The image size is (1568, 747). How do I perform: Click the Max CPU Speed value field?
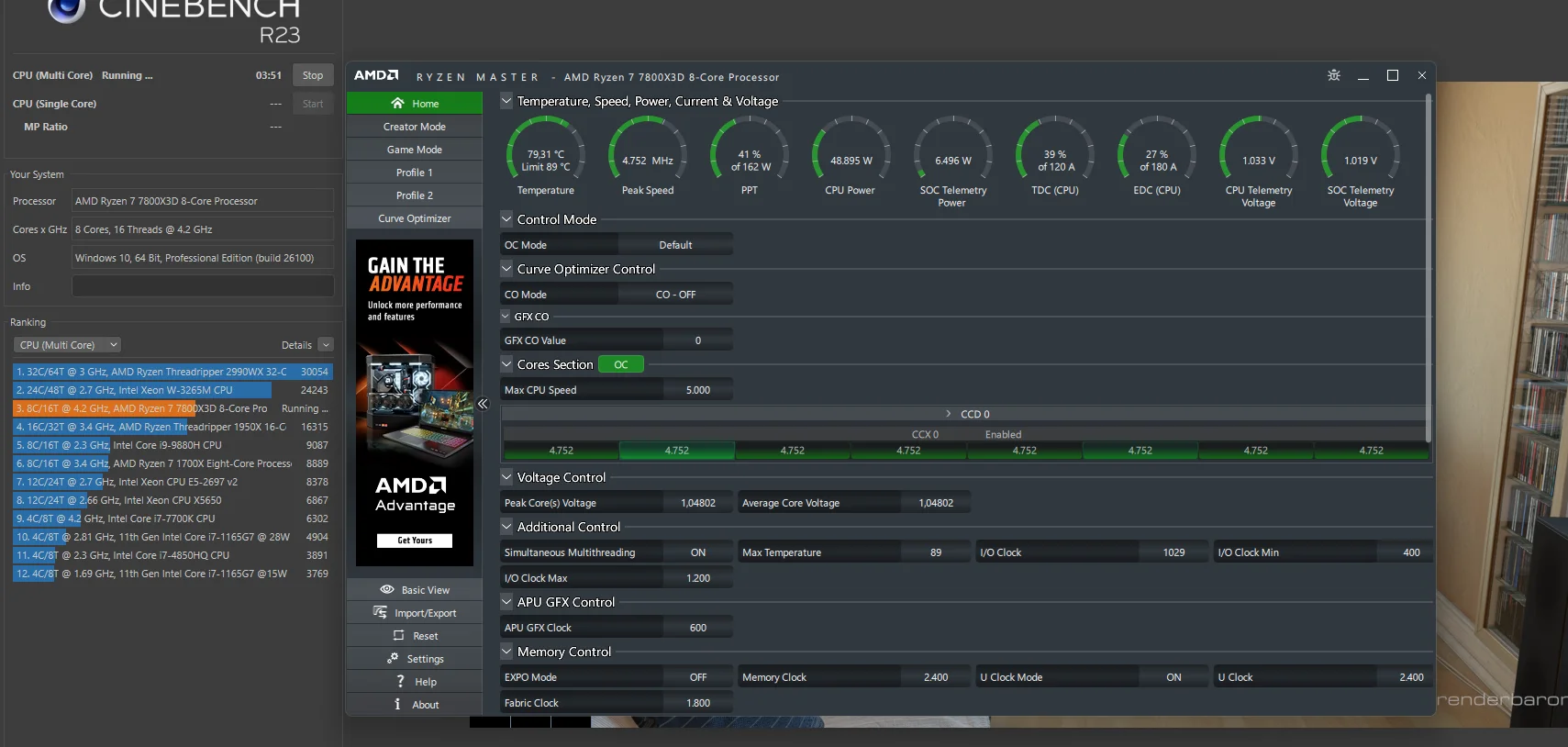click(697, 390)
